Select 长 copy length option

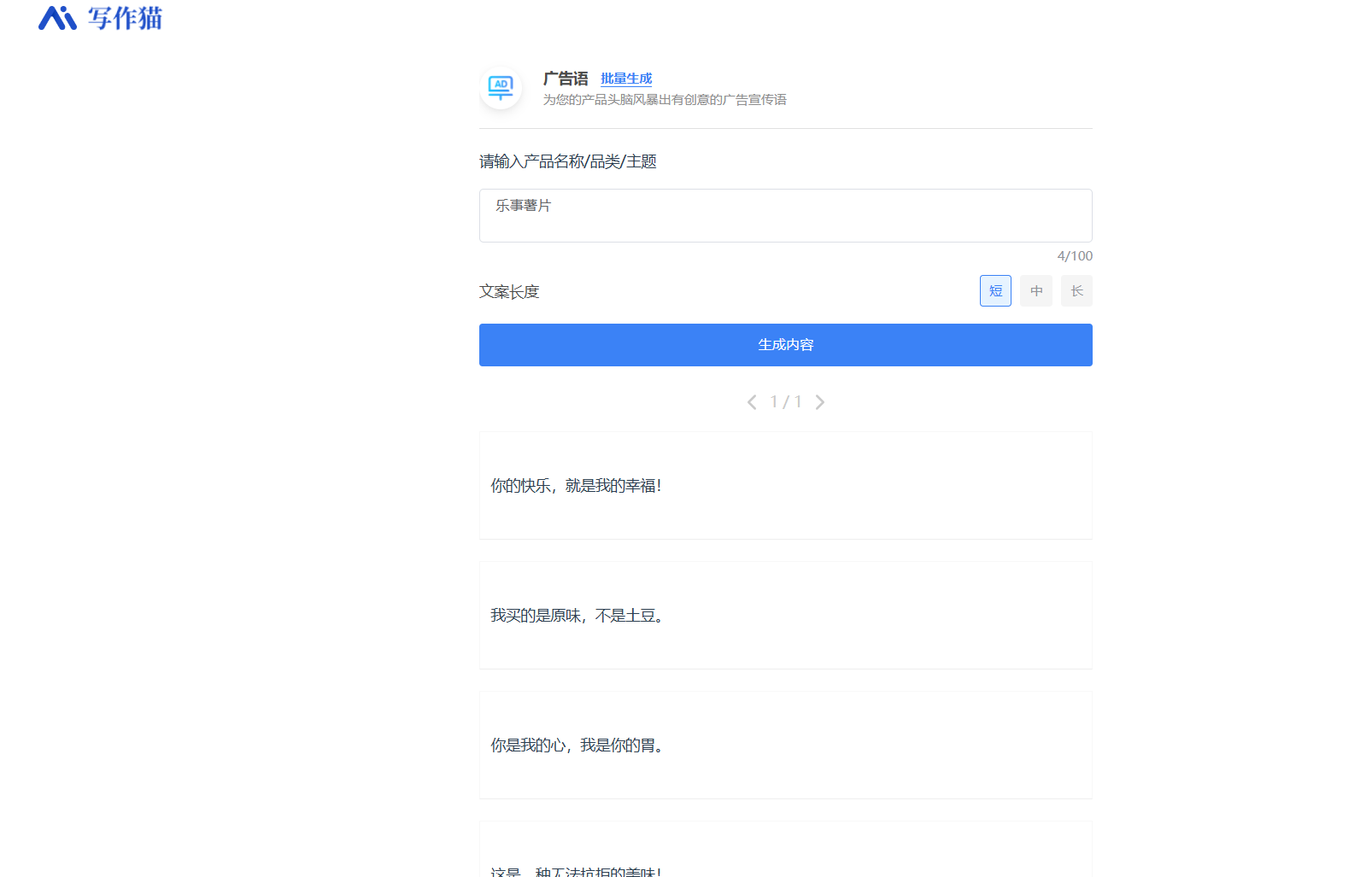[1076, 291]
